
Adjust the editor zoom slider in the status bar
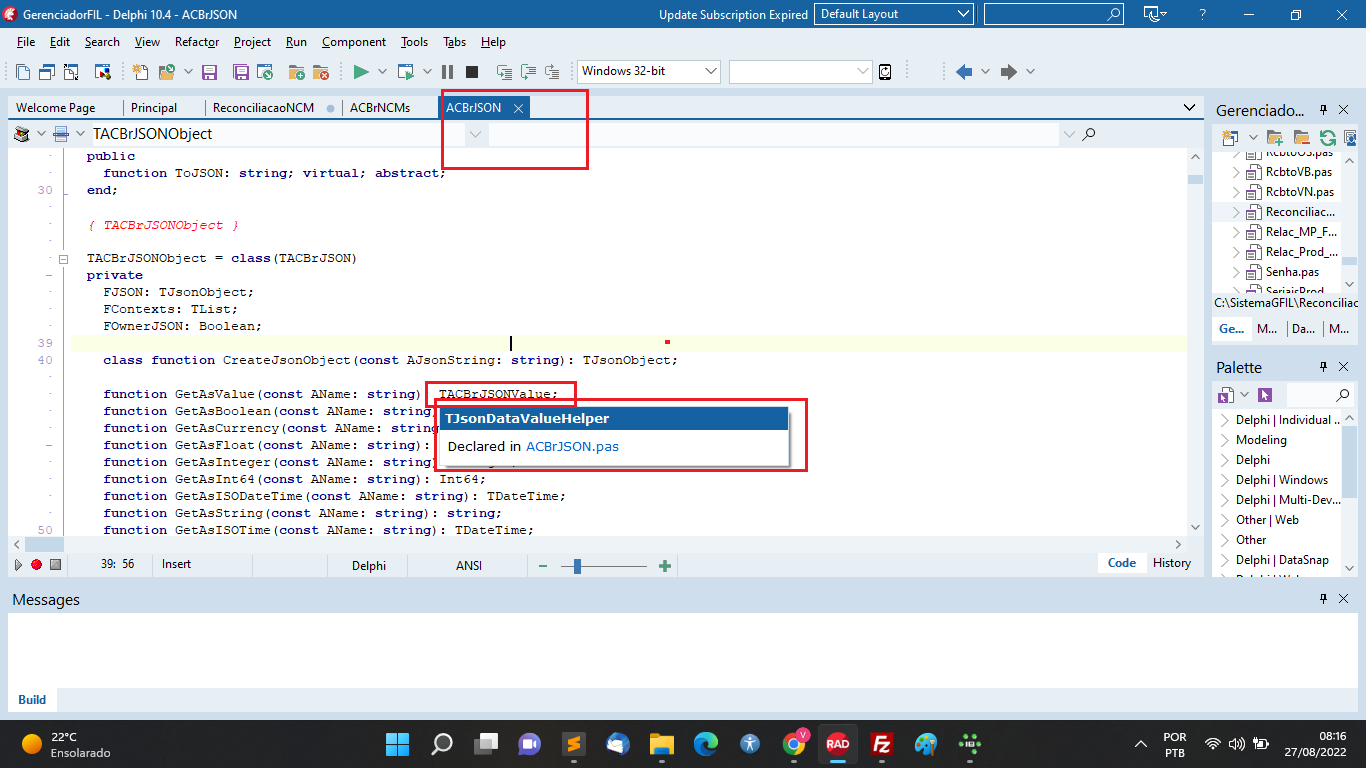click(x=576, y=566)
